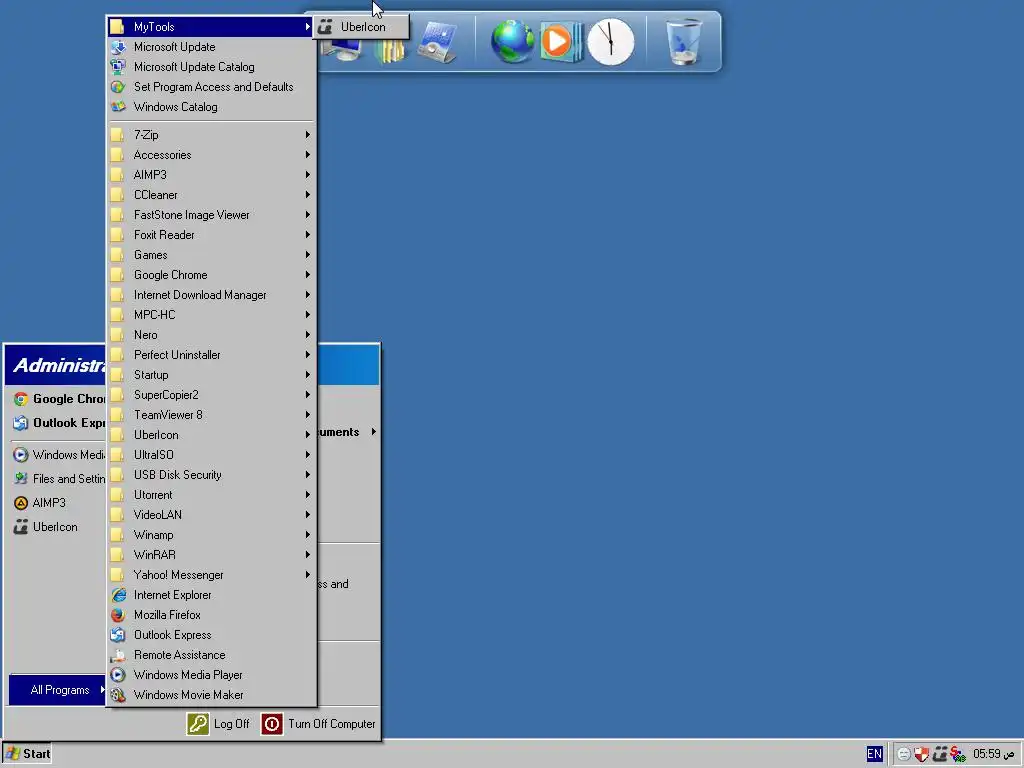
Task: Click Turn Off Computer button
Action: coord(319,724)
